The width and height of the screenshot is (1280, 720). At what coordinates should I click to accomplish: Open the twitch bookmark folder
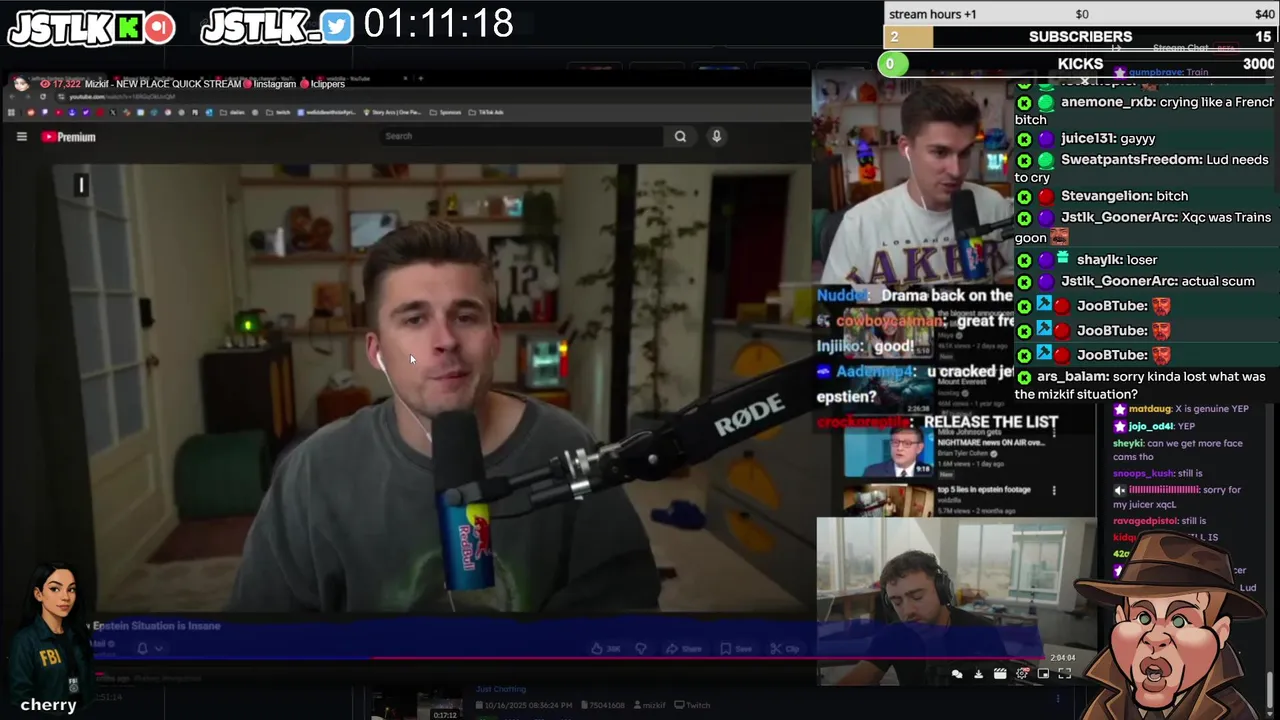tap(279, 112)
